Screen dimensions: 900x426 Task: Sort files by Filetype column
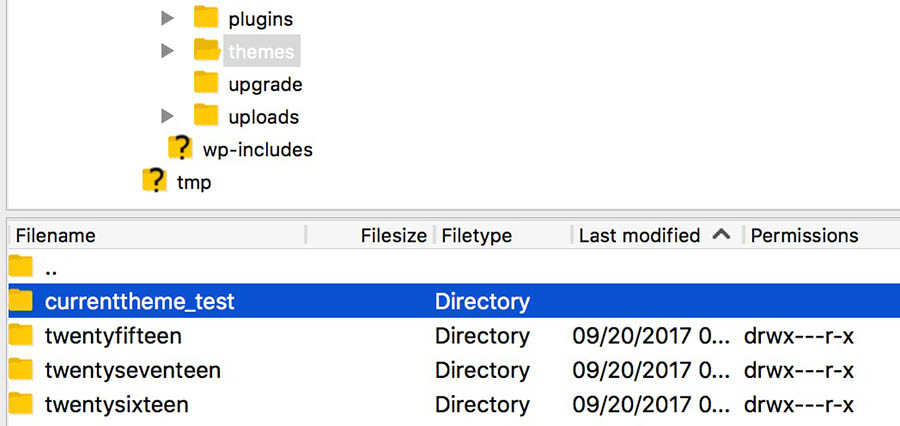(477, 236)
